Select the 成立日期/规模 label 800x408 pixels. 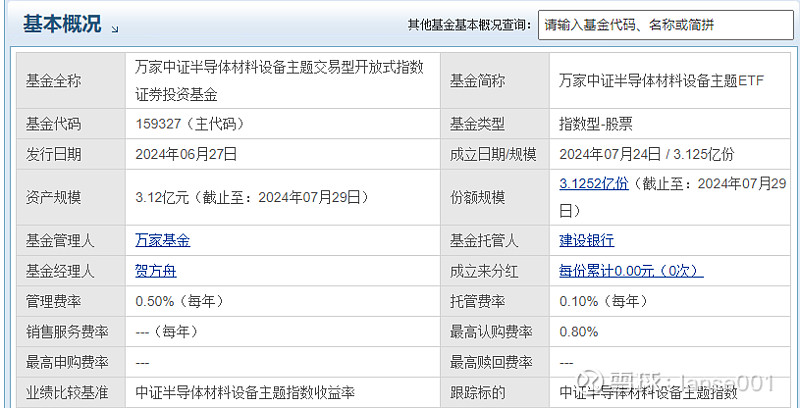[x=493, y=155]
